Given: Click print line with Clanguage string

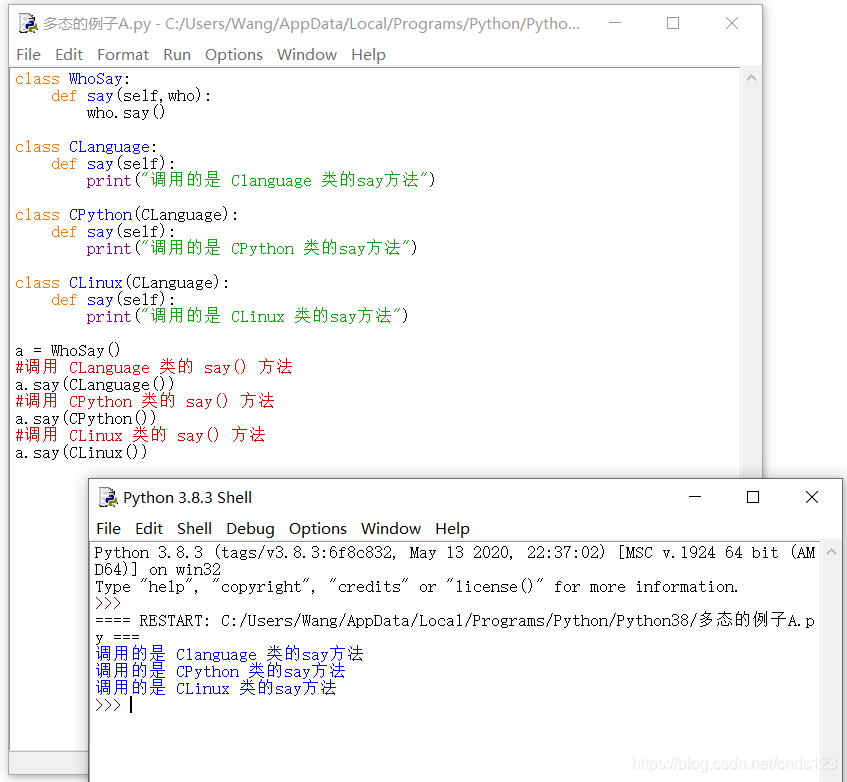Looking at the screenshot, I should pos(261,180).
